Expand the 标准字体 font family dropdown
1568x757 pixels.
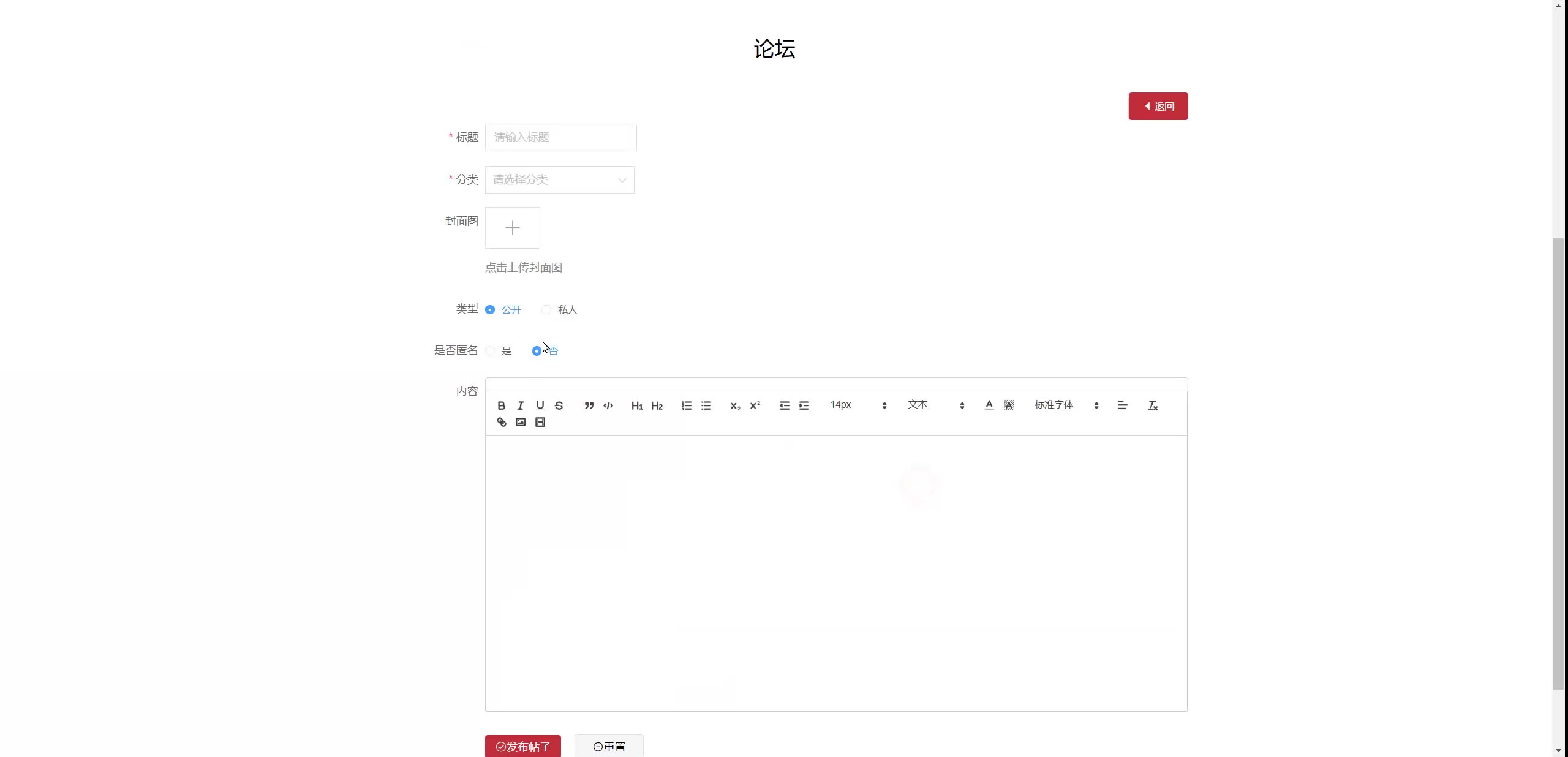(1066, 405)
